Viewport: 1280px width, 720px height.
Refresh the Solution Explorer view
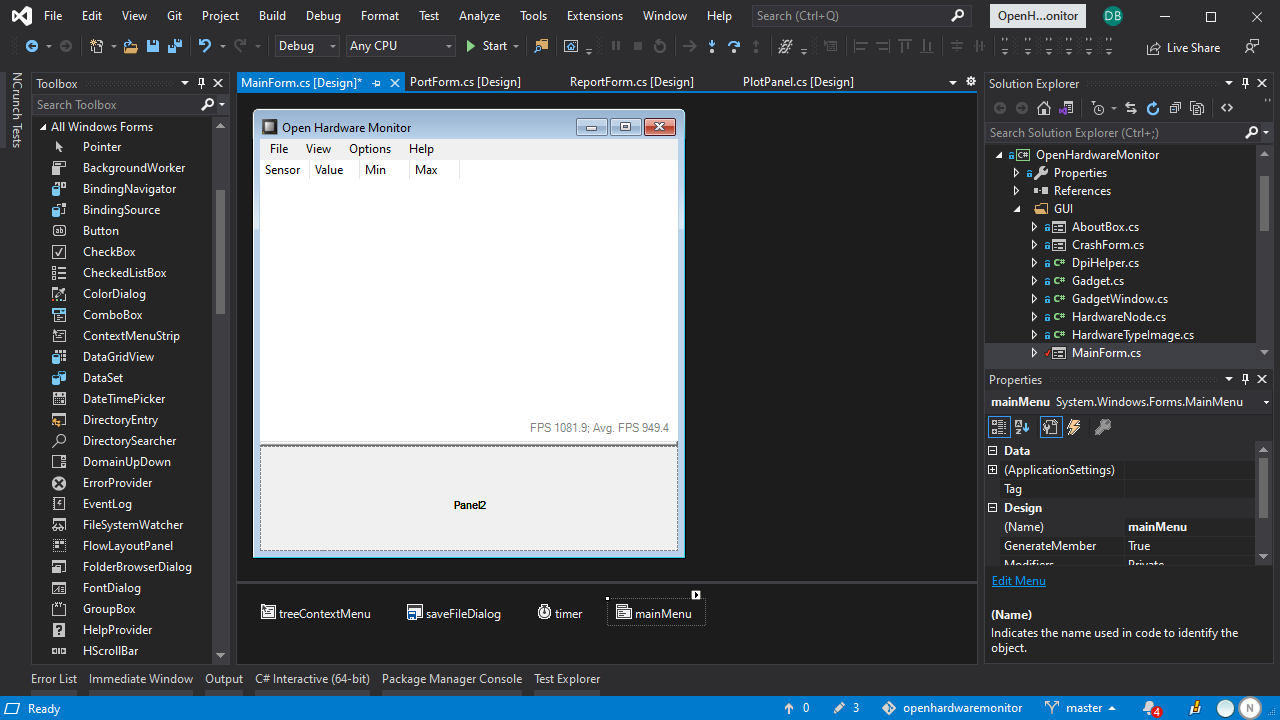click(1153, 108)
